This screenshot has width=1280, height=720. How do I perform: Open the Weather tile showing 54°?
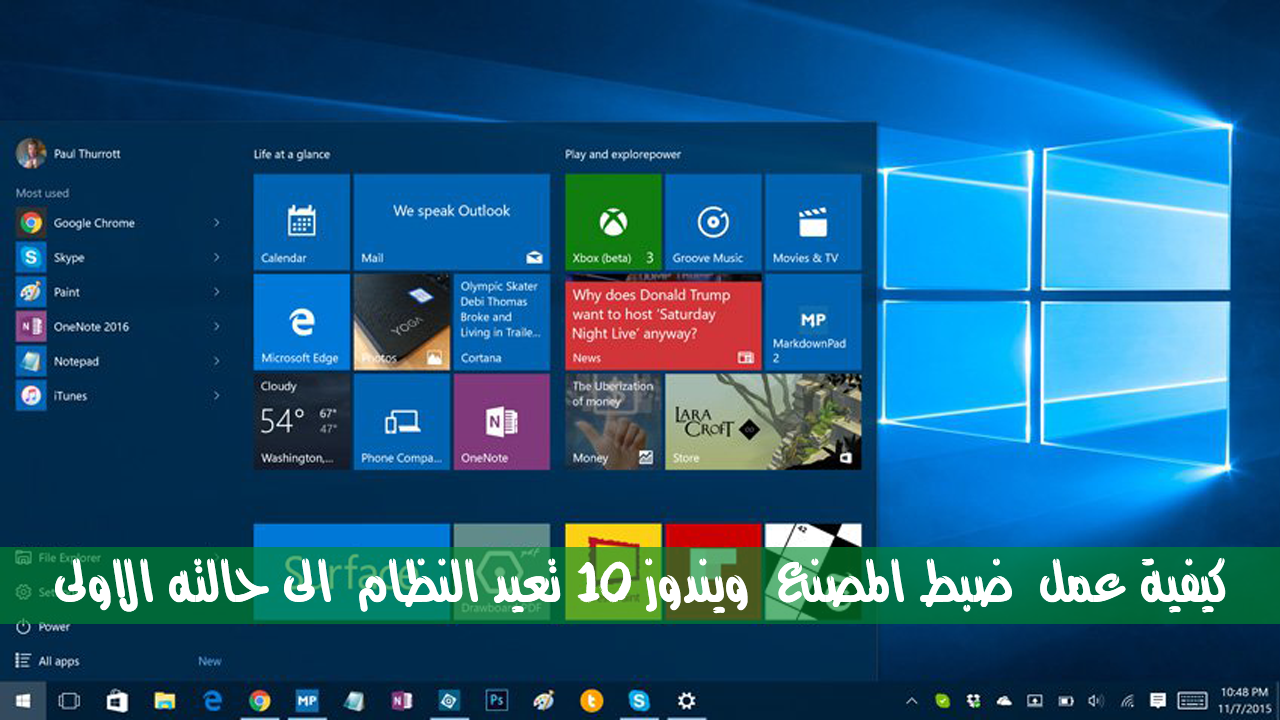pyautogui.click(x=301, y=422)
